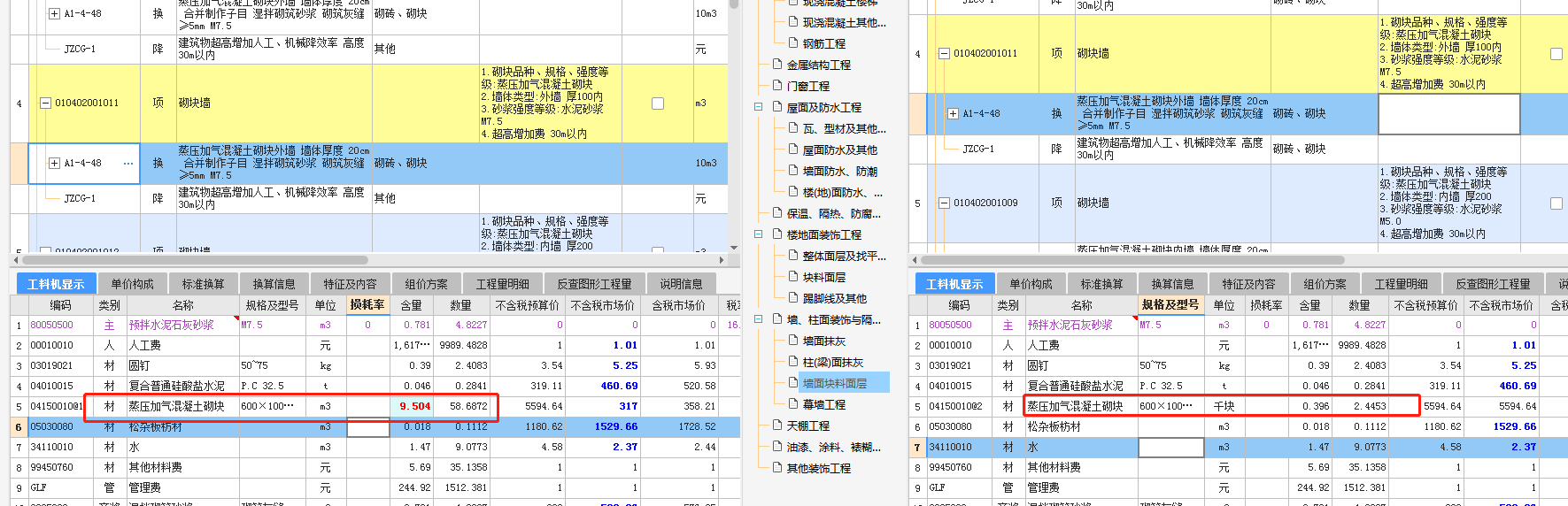Click the page icon beside 楼地面装饰工程

point(777,234)
